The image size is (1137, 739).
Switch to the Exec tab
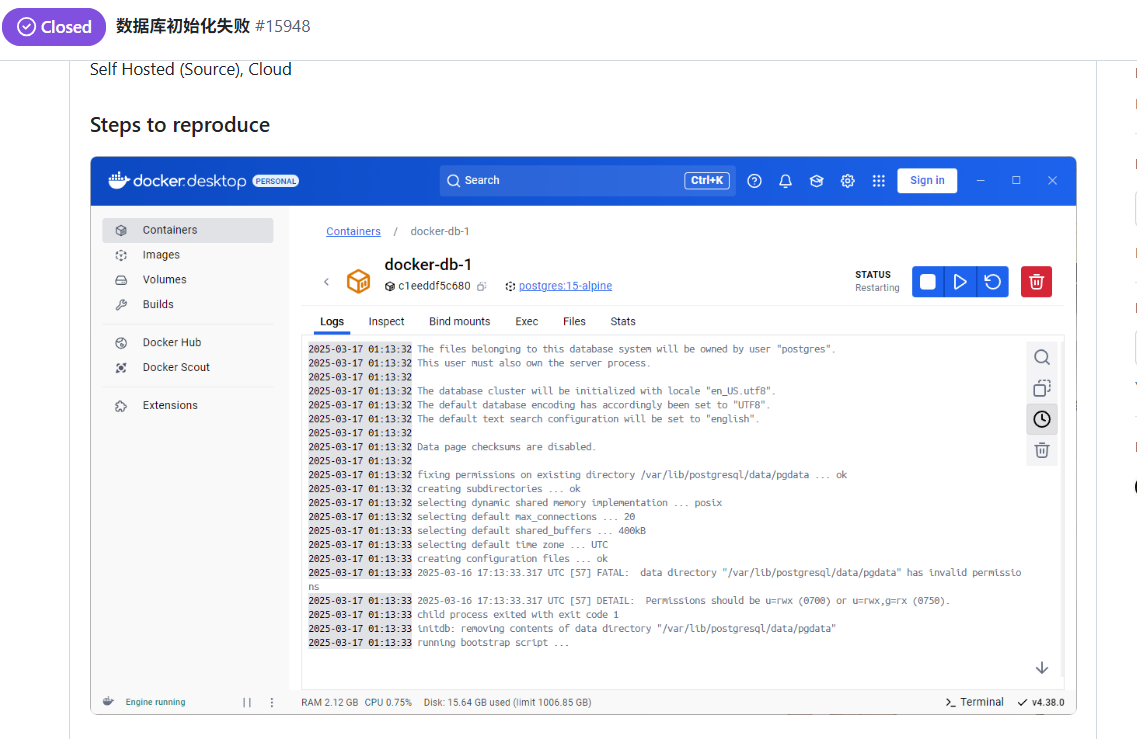click(x=526, y=321)
